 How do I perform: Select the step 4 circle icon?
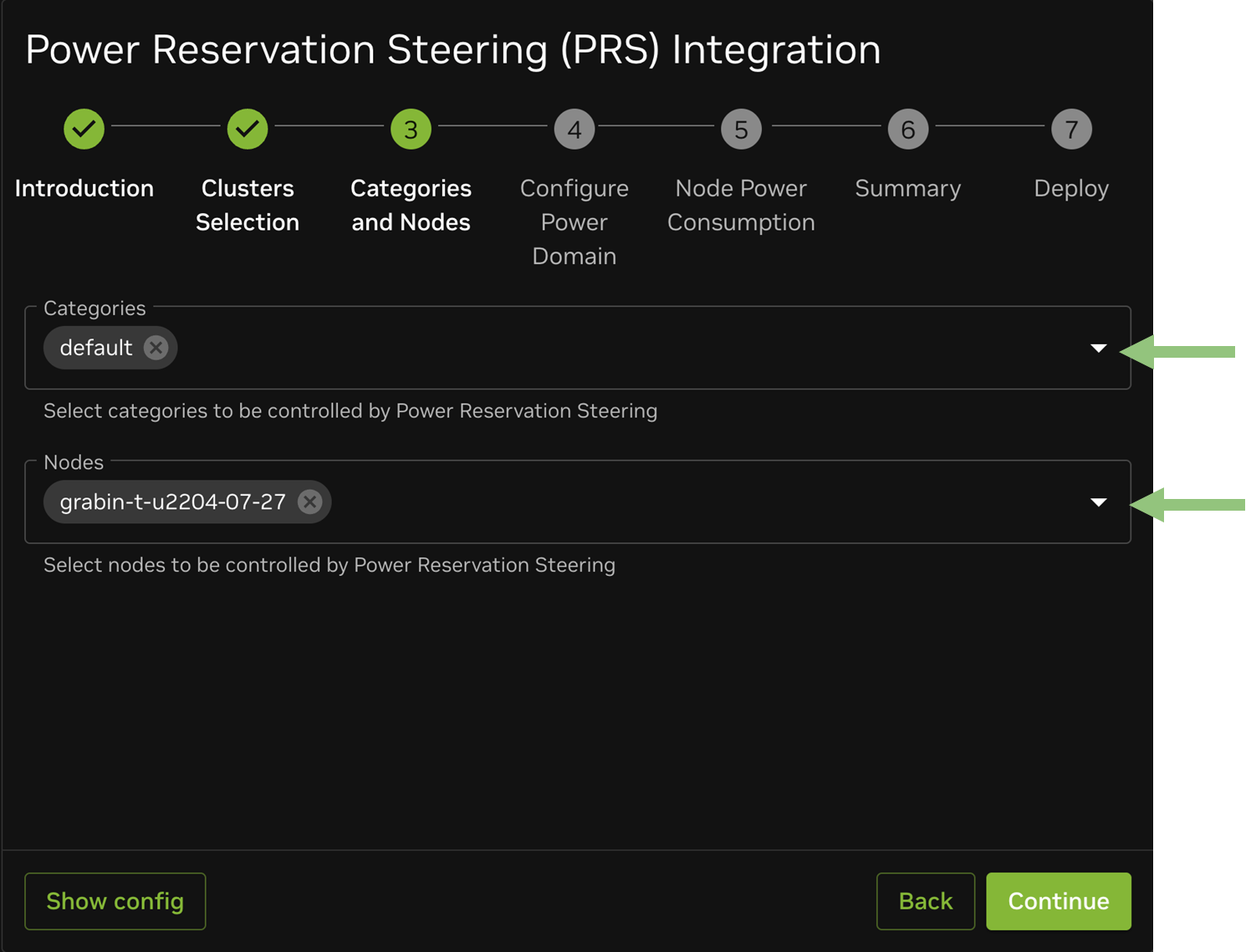point(574,130)
